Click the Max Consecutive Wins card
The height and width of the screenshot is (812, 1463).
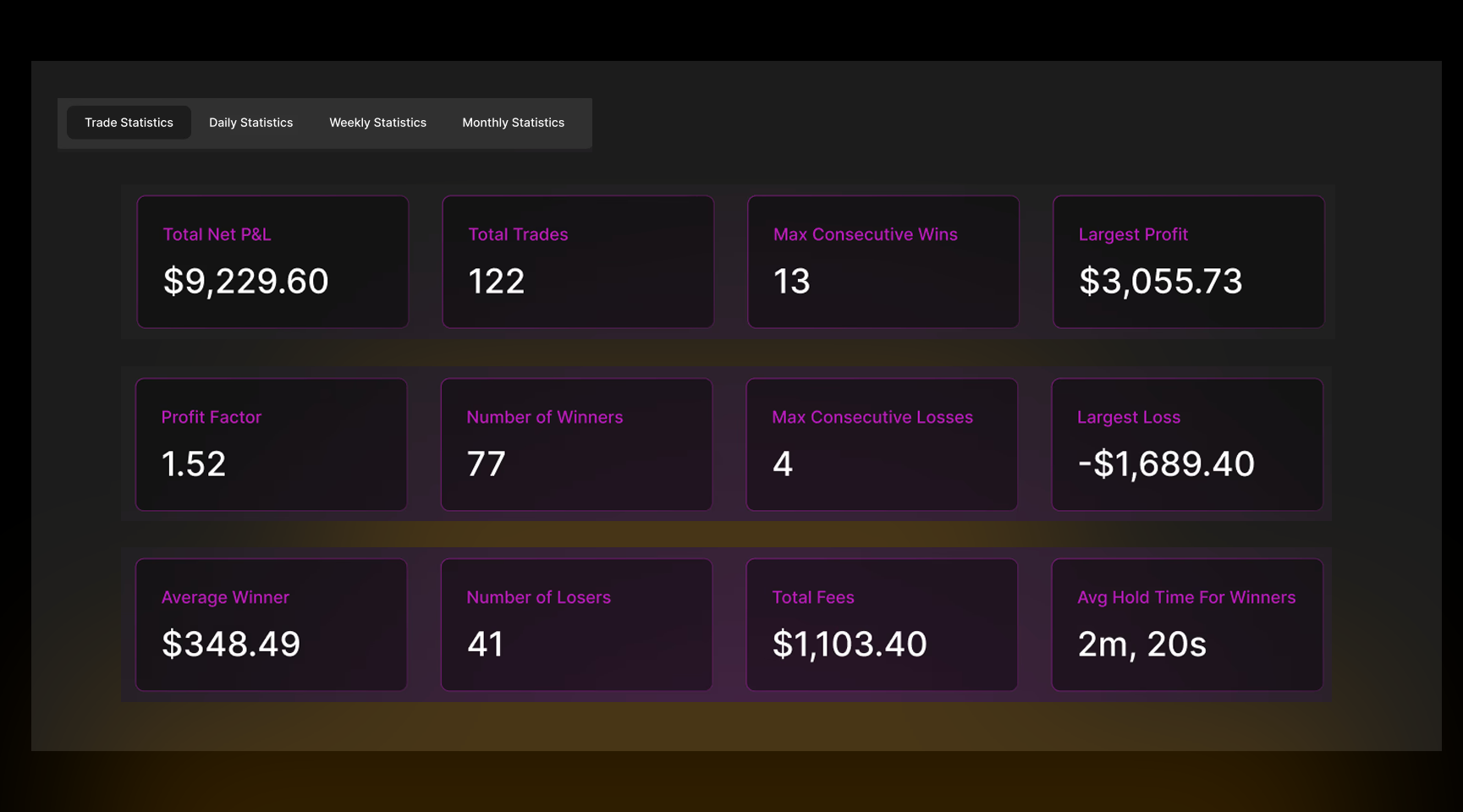click(x=883, y=261)
